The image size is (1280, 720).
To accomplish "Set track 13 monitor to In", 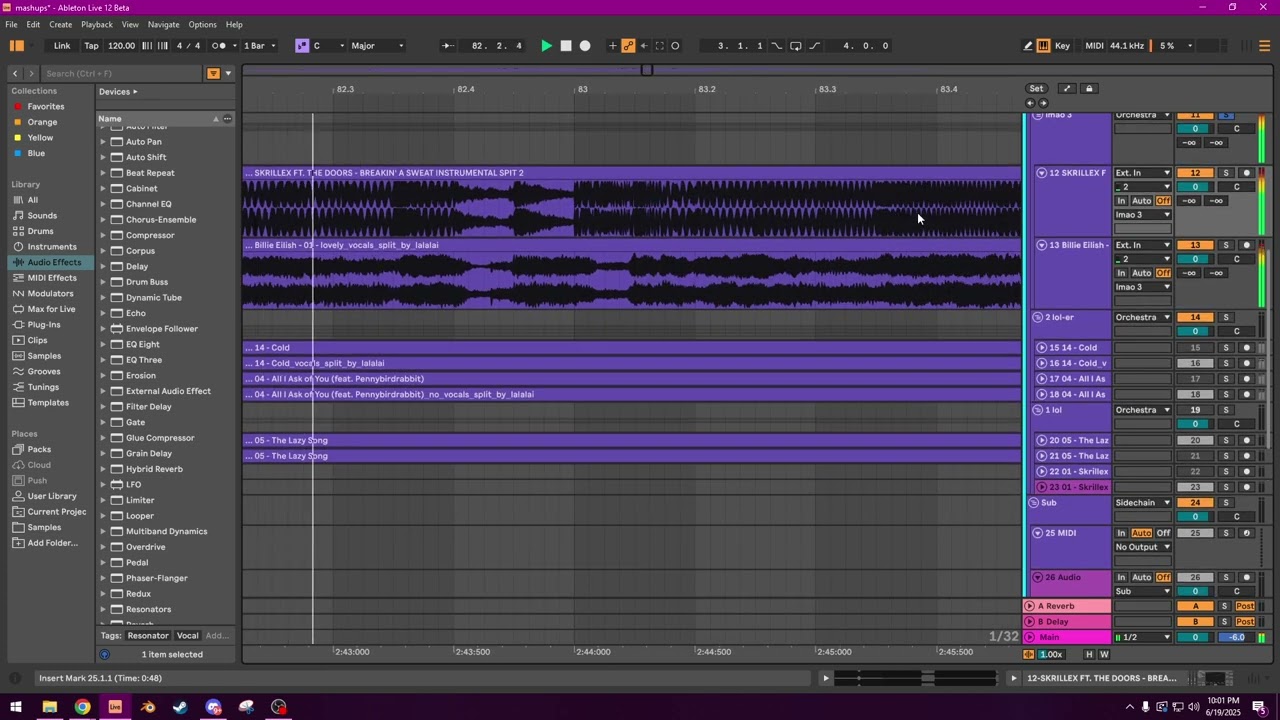I will pos(1121,273).
